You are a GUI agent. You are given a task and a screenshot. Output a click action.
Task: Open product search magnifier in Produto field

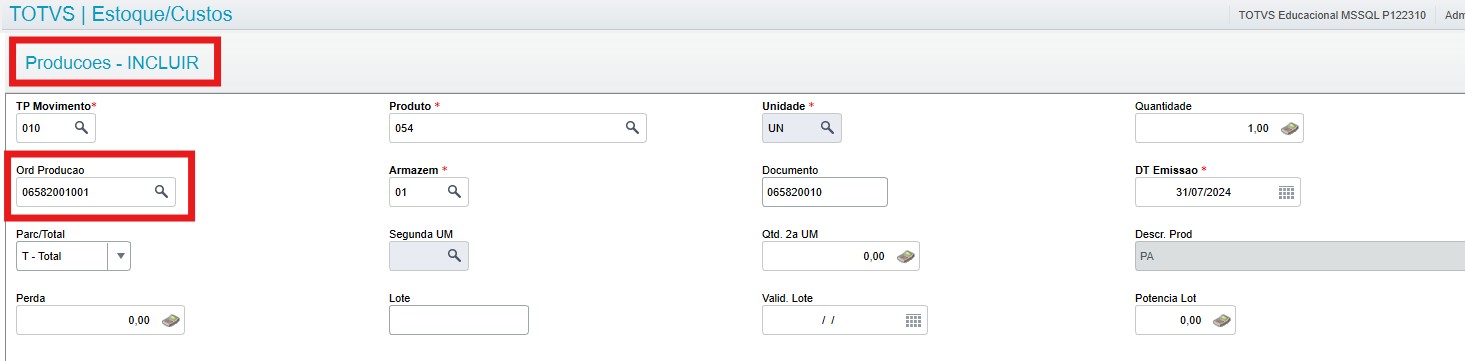632,128
